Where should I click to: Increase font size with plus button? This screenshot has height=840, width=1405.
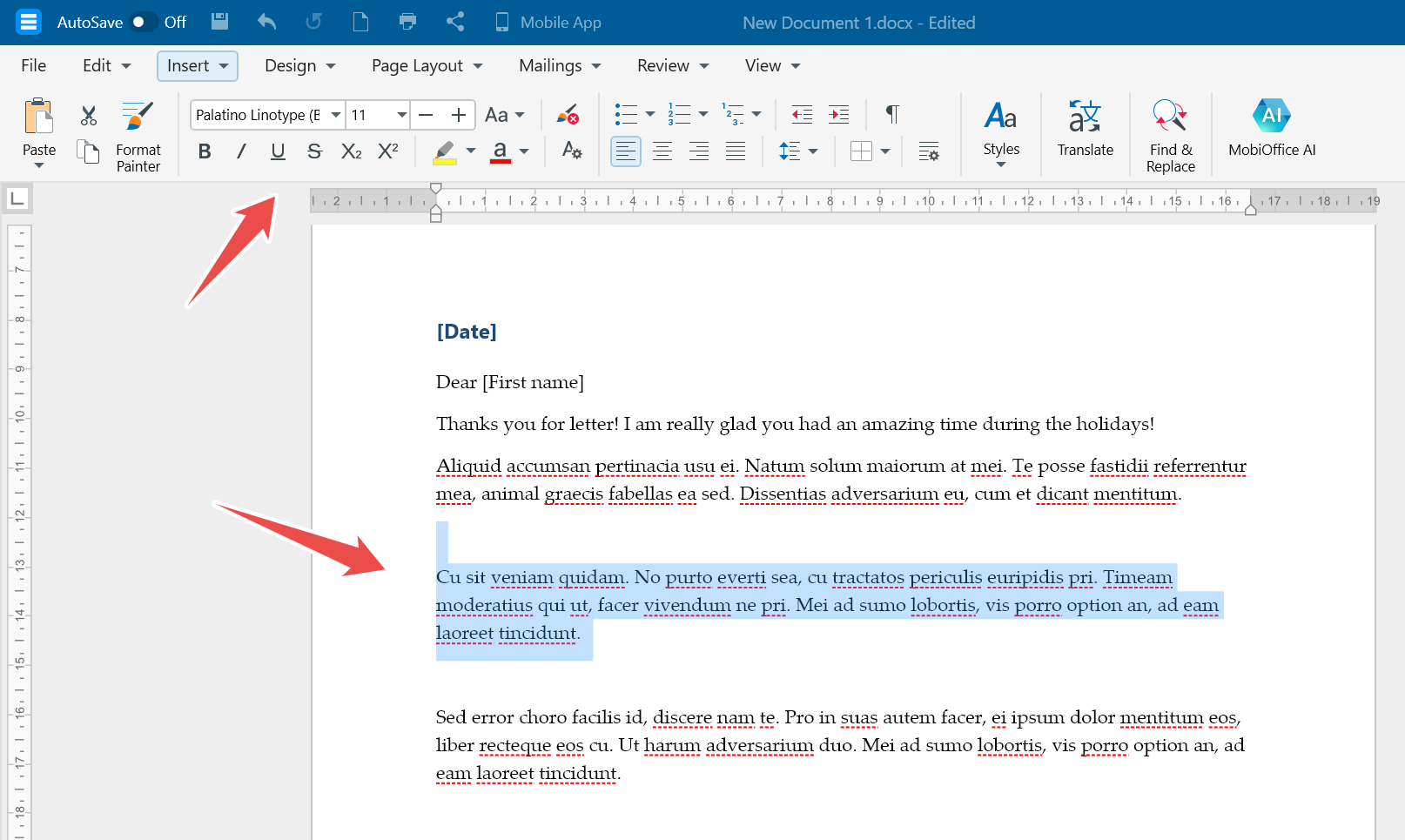459,115
